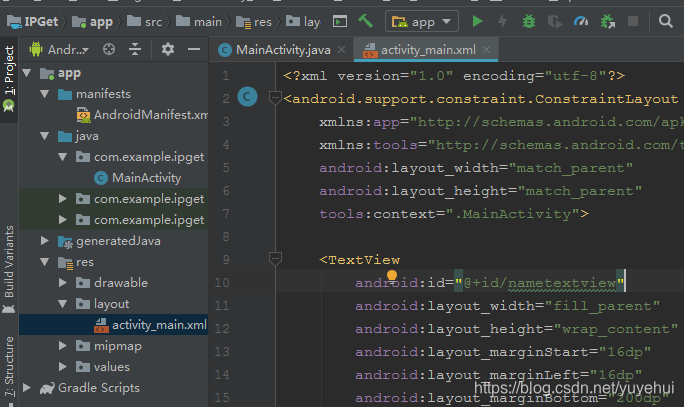
Task: Expand the generatedJava folder
Action: [x=44, y=241]
